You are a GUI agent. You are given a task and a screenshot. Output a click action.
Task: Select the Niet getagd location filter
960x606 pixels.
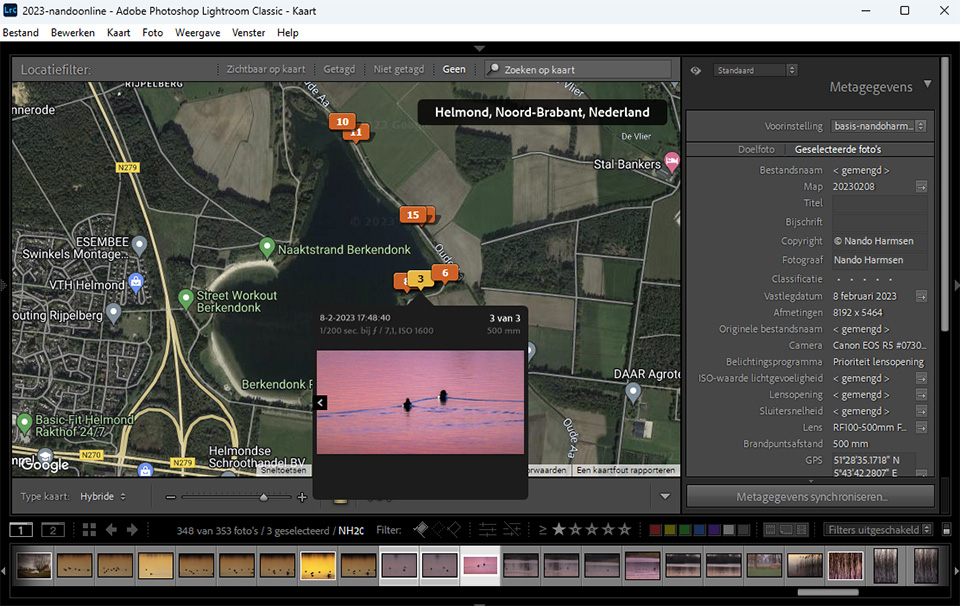coord(399,69)
